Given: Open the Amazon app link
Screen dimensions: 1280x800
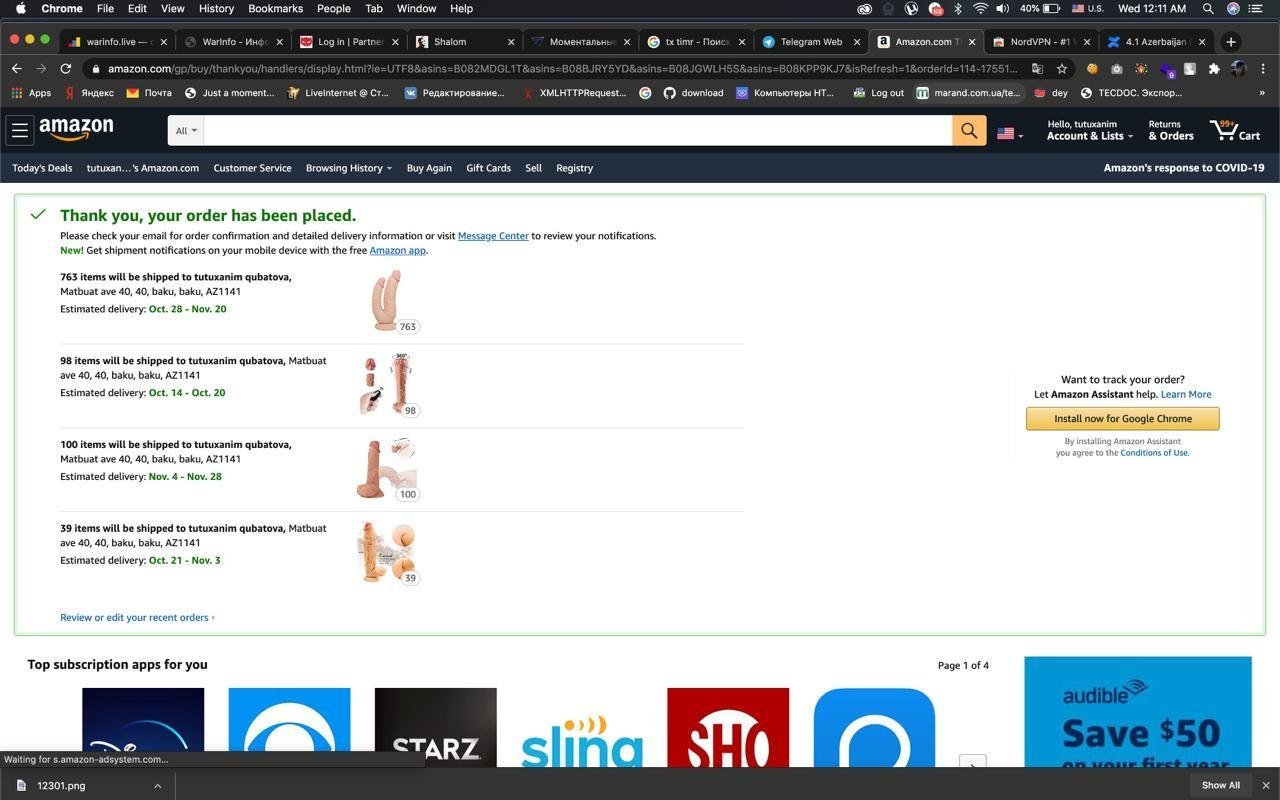Looking at the screenshot, I should click(397, 250).
